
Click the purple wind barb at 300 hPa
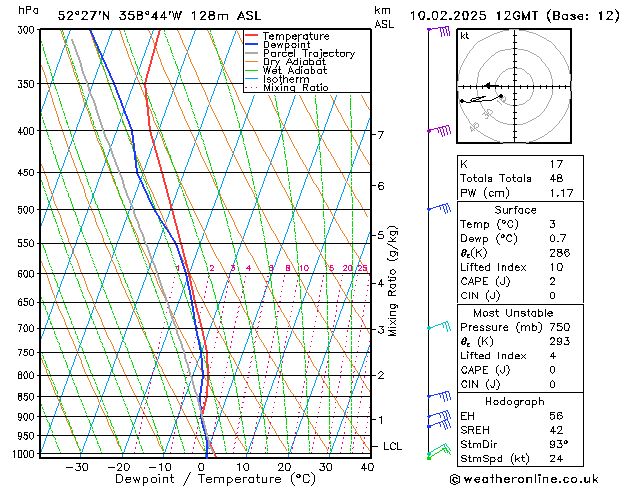point(439,32)
